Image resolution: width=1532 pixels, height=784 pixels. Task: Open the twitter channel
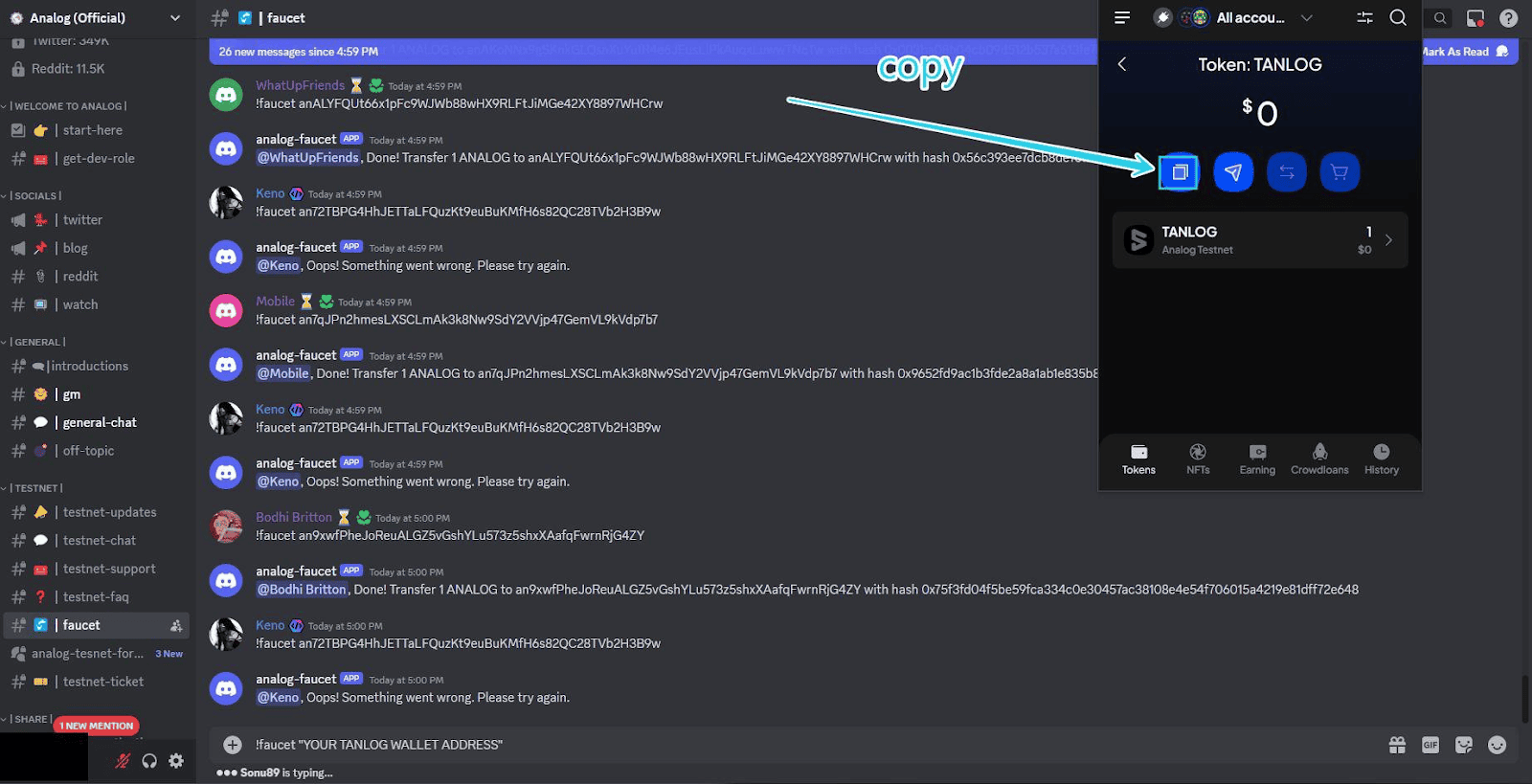tap(97, 220)
